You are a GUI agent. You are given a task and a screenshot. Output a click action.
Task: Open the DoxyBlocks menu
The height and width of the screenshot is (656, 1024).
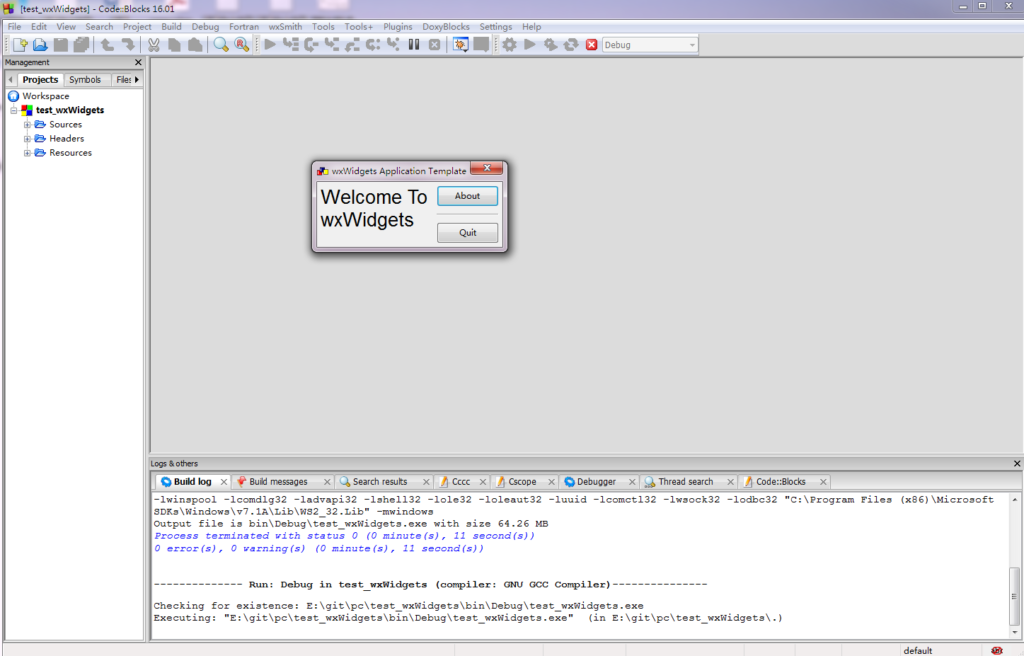tap(446, 27)
